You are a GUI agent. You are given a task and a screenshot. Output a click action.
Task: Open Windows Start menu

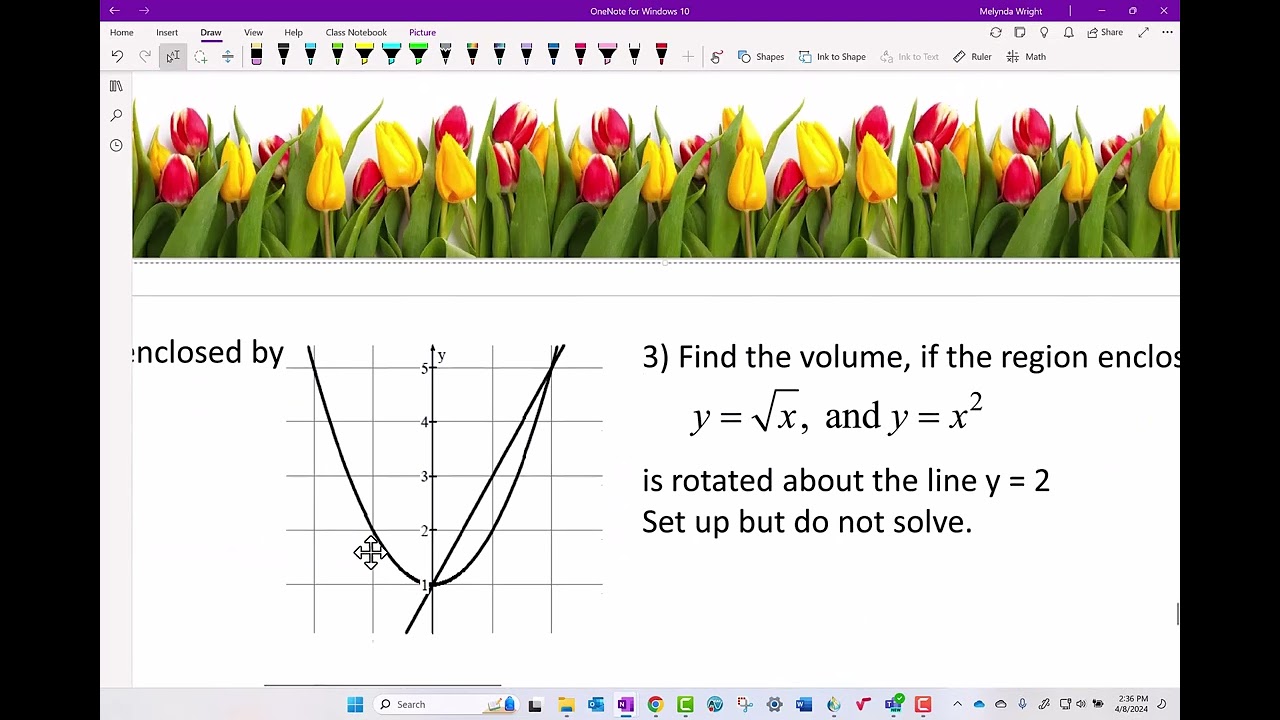pos(355,705)
